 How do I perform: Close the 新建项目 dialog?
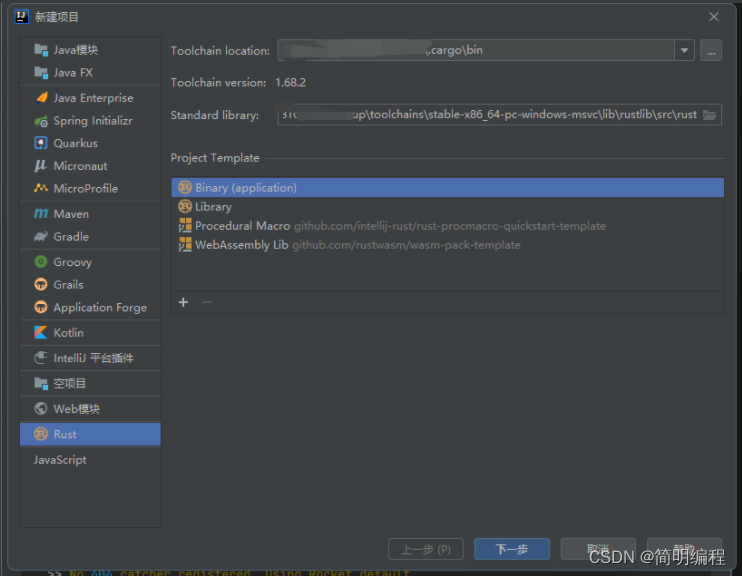pyautogui.click(x=714, y=17)
